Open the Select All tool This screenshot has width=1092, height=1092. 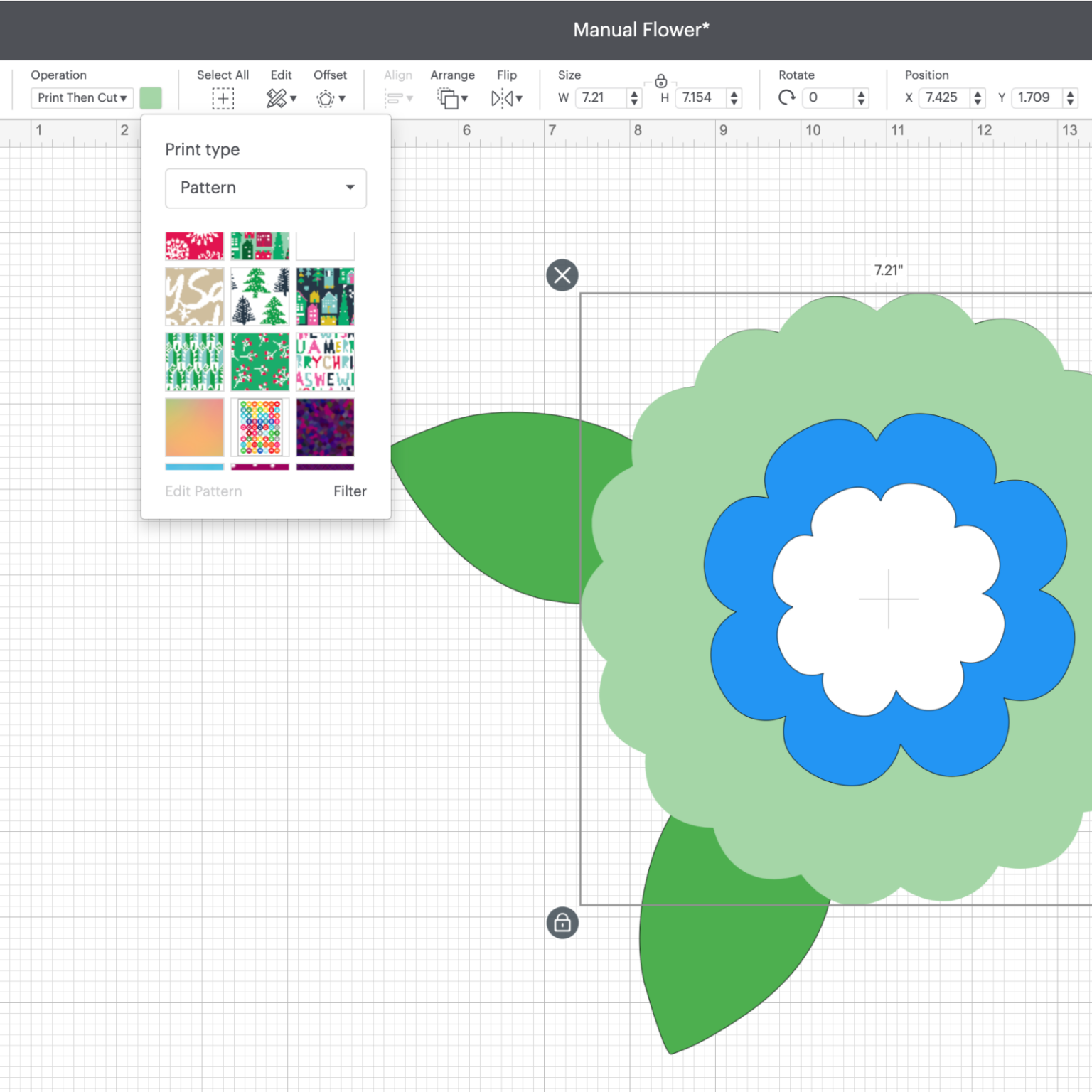point(223,98)
